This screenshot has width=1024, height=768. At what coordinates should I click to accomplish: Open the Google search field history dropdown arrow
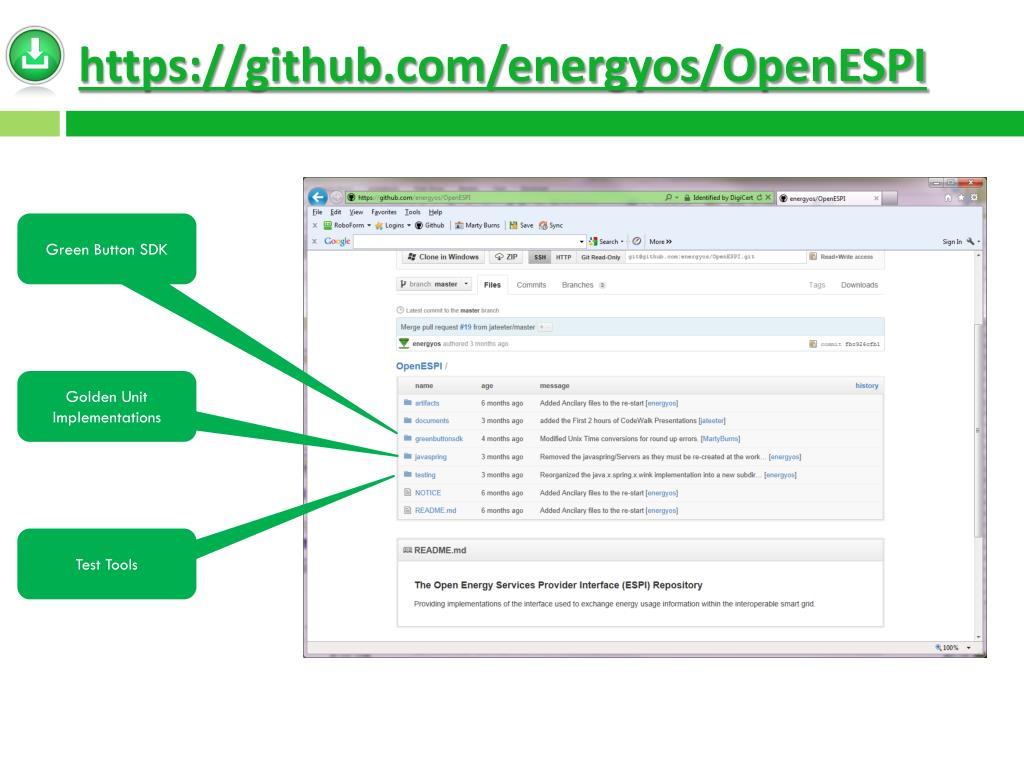pyautogui.click(x=581, y=242)
